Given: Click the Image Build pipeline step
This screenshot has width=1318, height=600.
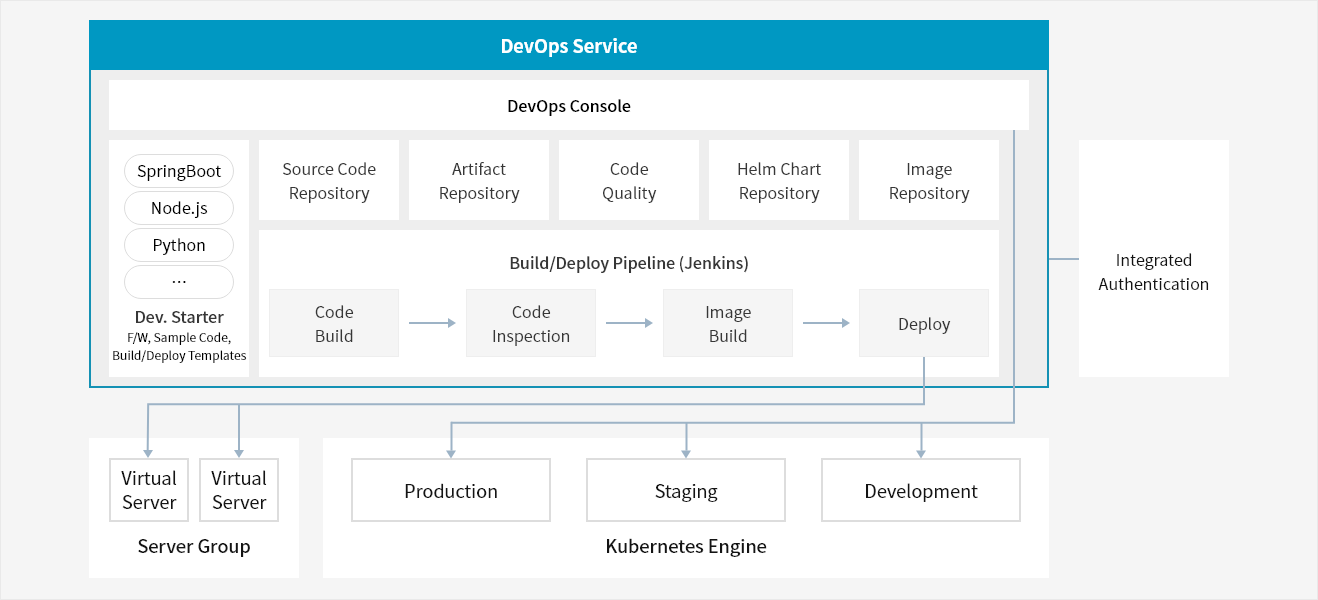Looking at the screenshot, I should tap(728, 324).
